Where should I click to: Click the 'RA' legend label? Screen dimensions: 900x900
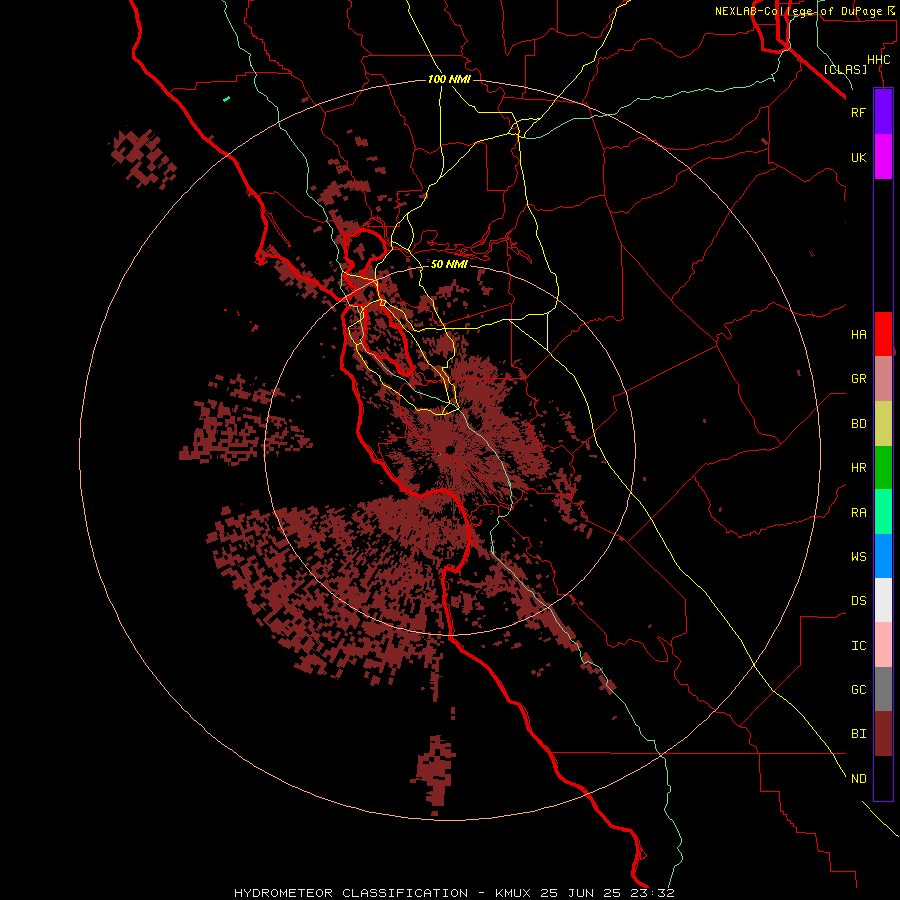[858, 512]
